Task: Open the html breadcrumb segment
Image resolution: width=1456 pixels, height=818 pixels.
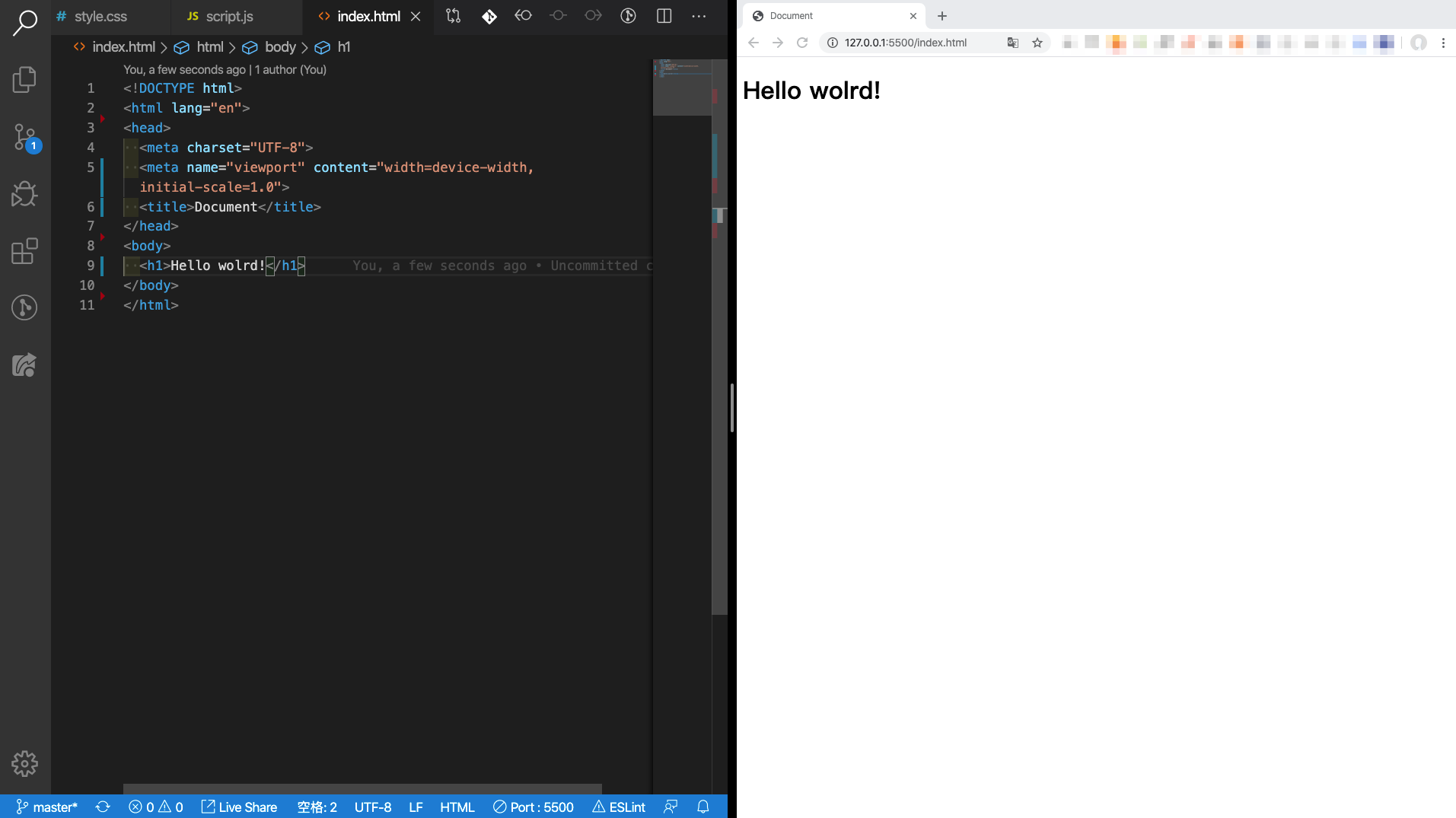Action: [210, 47]
